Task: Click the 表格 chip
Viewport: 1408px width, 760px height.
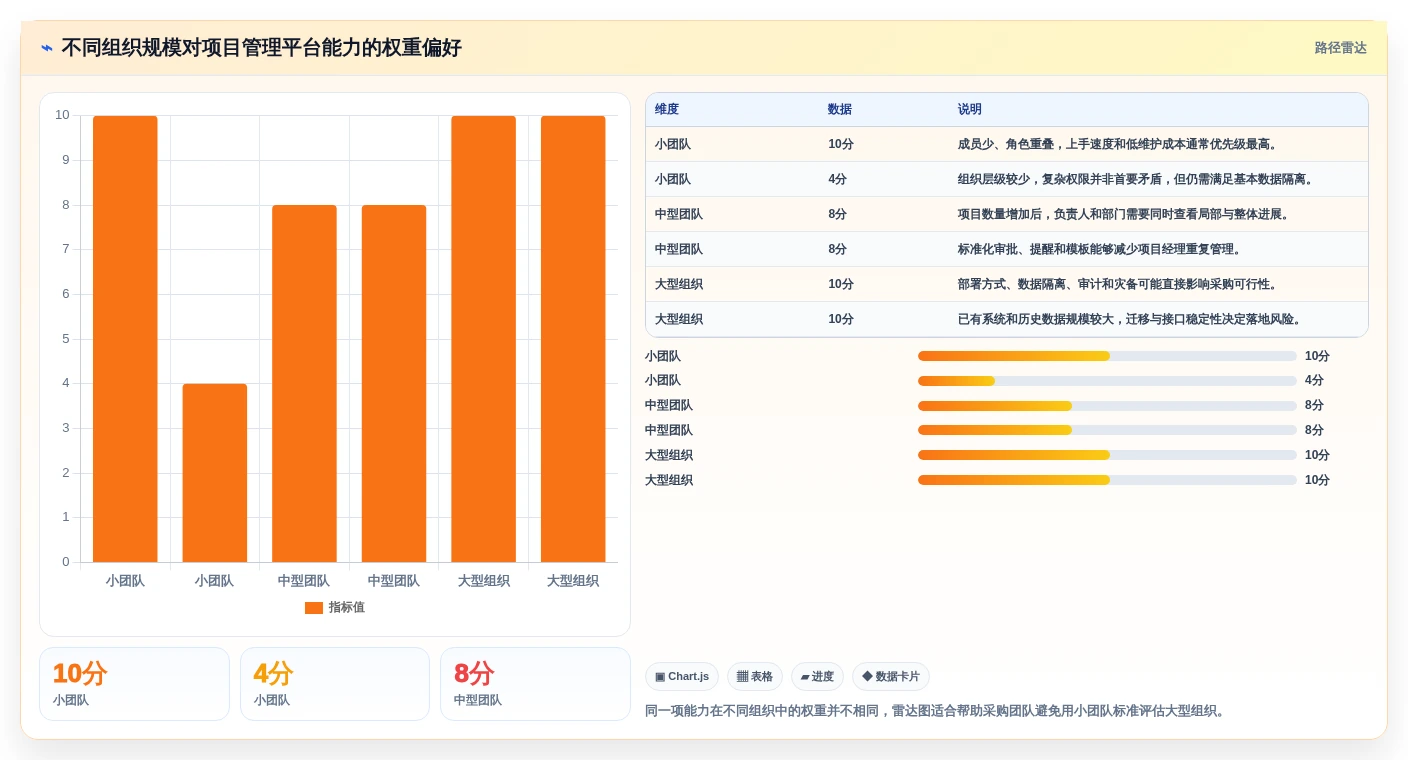Action: (x=755, y=677)
